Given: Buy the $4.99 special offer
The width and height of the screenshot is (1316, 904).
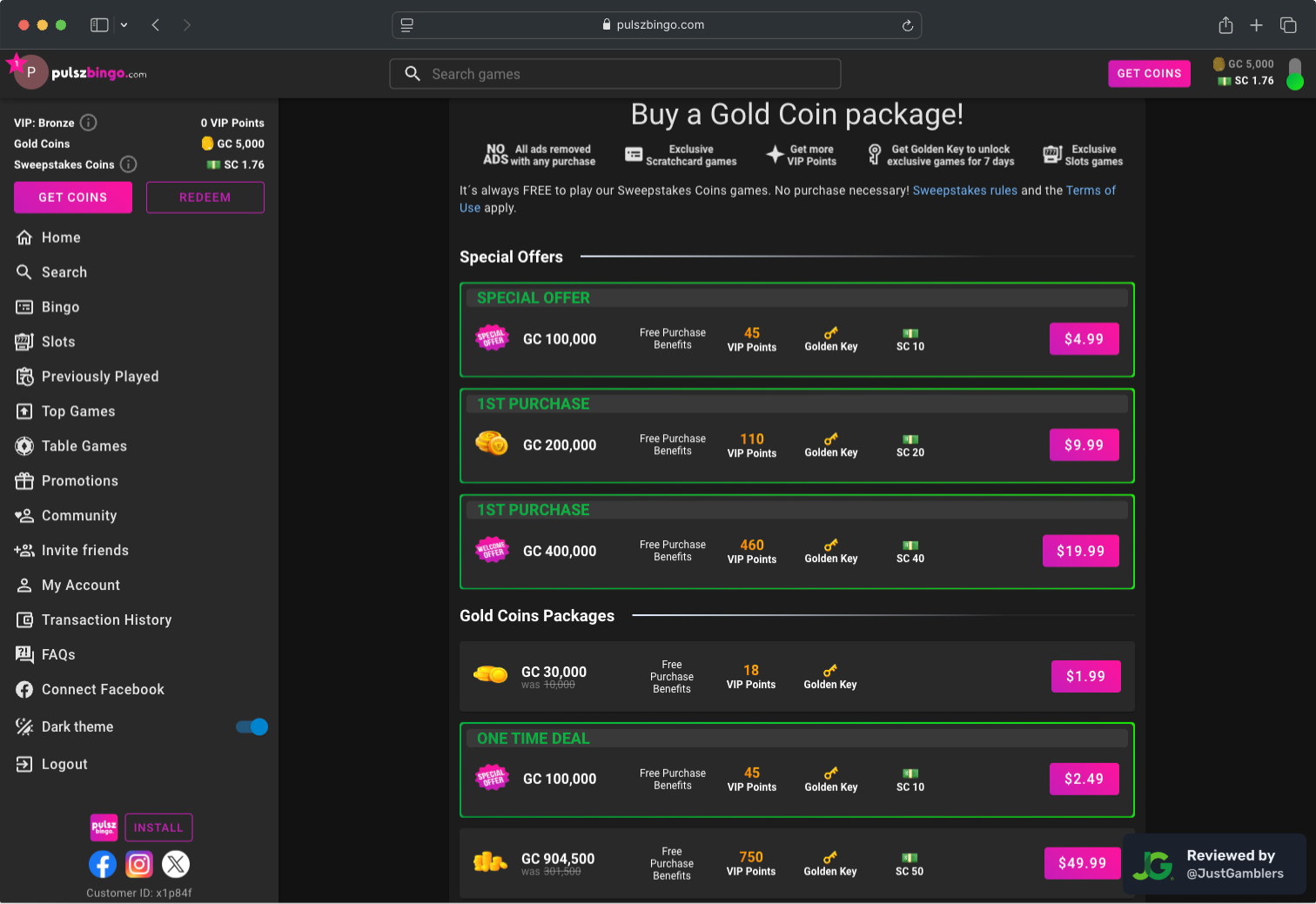Looking at the screenshot, I should (1084, 339).
